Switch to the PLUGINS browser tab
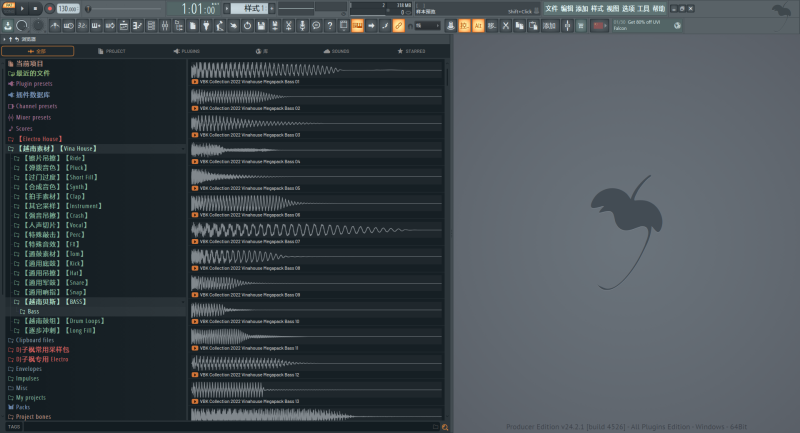Screen dimensions: 800x433 (x=186, y=50)
